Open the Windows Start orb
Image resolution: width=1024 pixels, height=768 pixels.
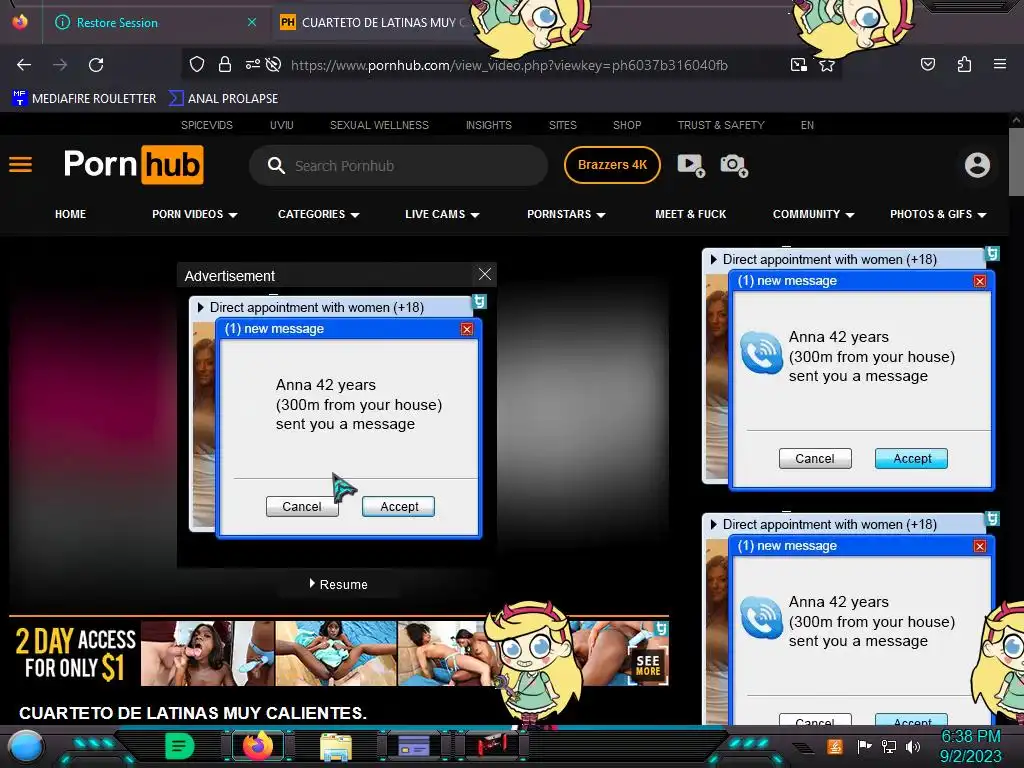[x=25, y=747]
